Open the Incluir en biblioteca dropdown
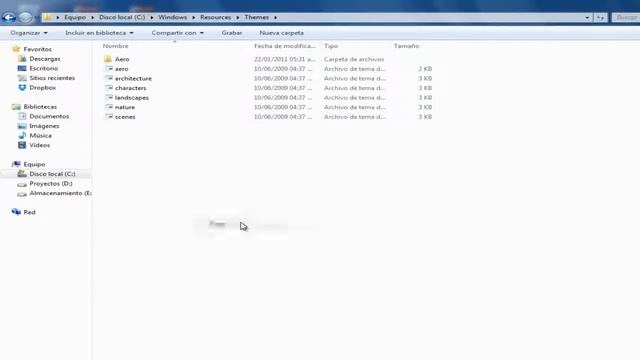Image resolution: width=640 pixels, height=360 pixels. click(x=99, y=33)
